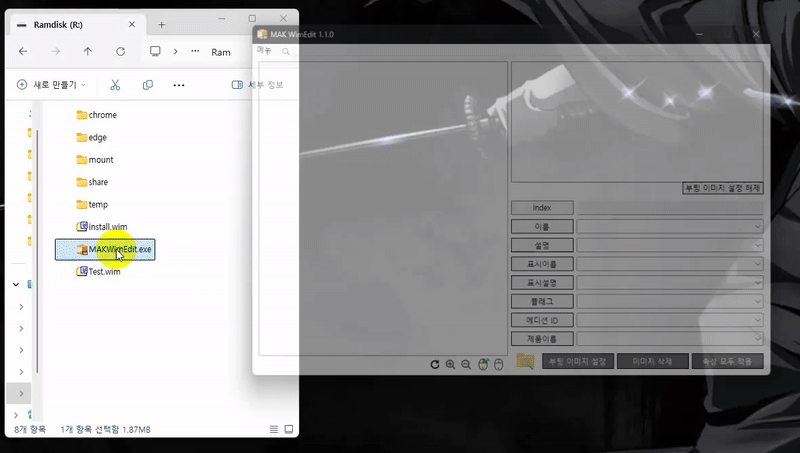Screen dimensions: 800x453
Task: Open the 플래그 combo box dropdown
Action: pos(758,301)
